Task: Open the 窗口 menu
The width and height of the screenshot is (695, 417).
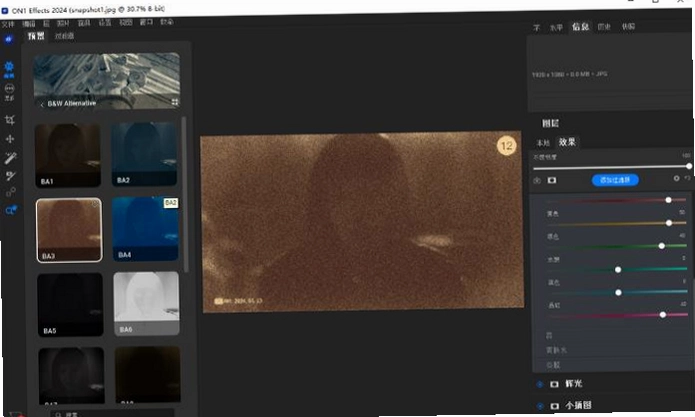Action: tap(146, 22)
